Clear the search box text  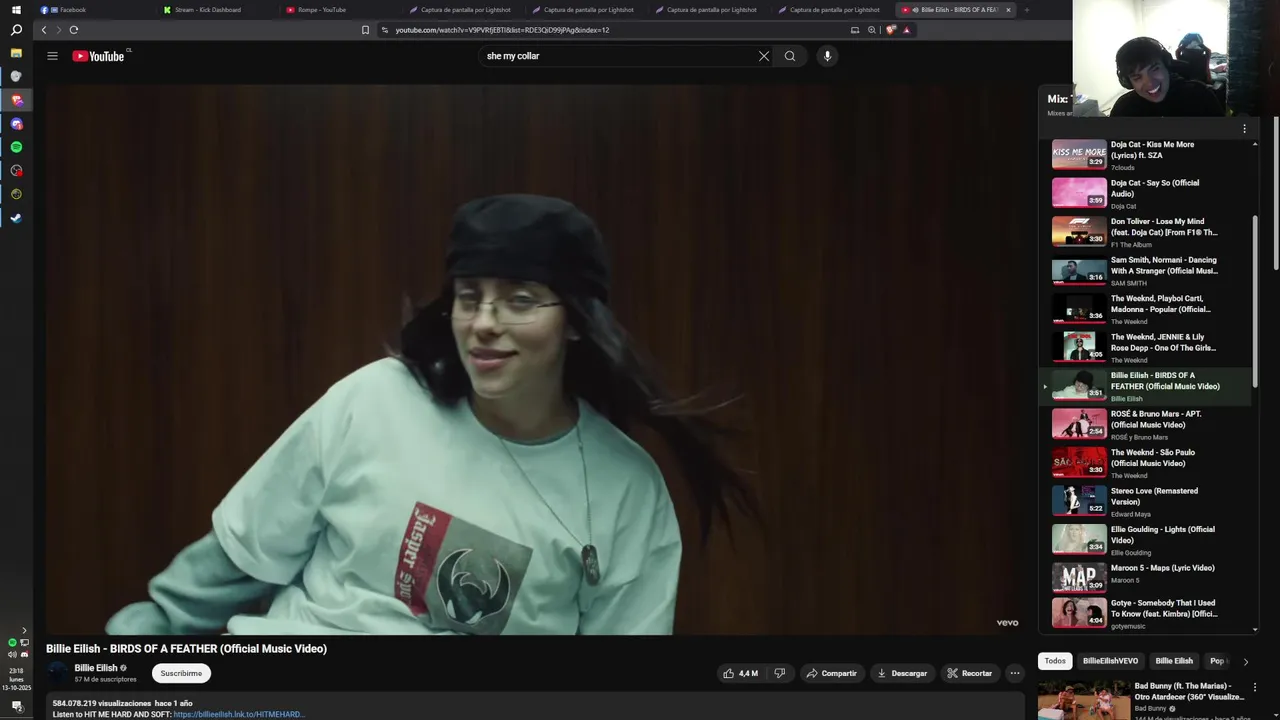764,56
